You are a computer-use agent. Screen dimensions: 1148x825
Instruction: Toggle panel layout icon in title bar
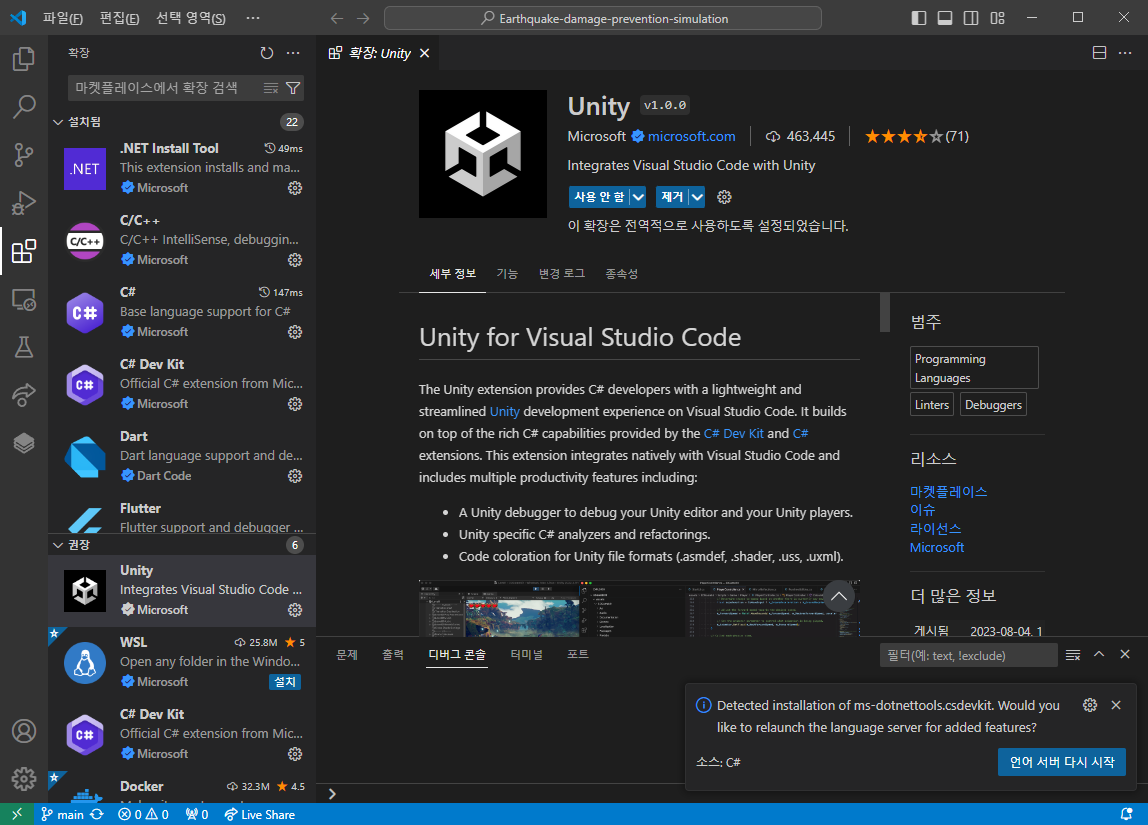tap(945, 18)
